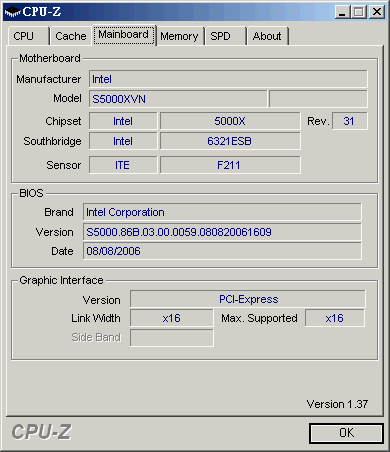This screenshot has height=452, width=390.
Task: Click the OK button
Action: point(346,433)
